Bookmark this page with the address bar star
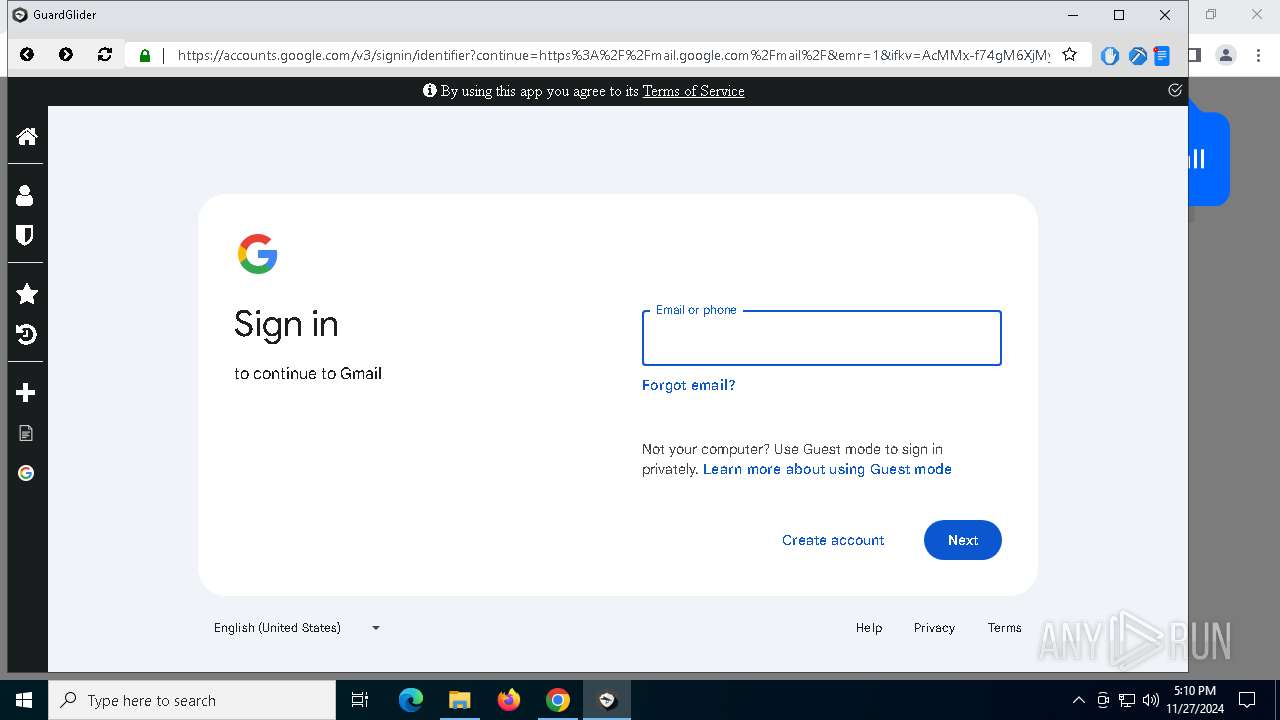 click(x=1069, y=55)
